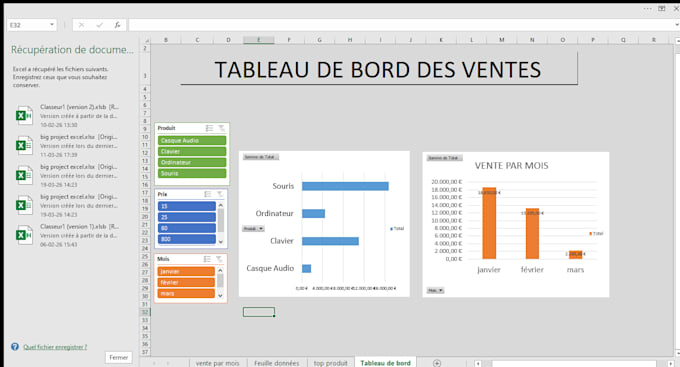680x367 pixels.
Task: Open the Insert Function fx icon
Action: point(117,25)
